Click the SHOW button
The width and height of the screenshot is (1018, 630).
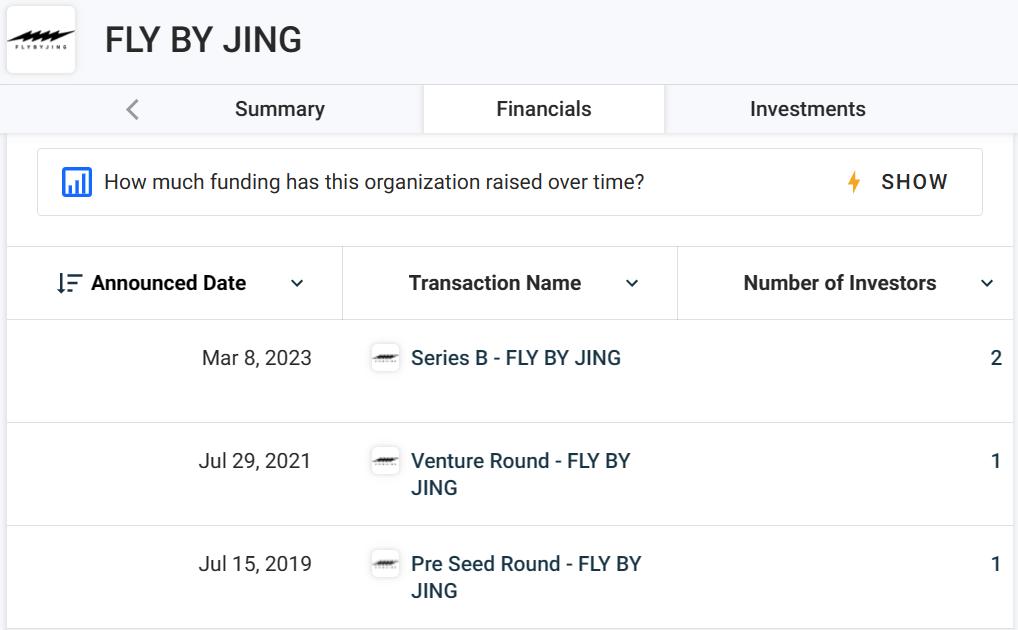coord(911,182)
